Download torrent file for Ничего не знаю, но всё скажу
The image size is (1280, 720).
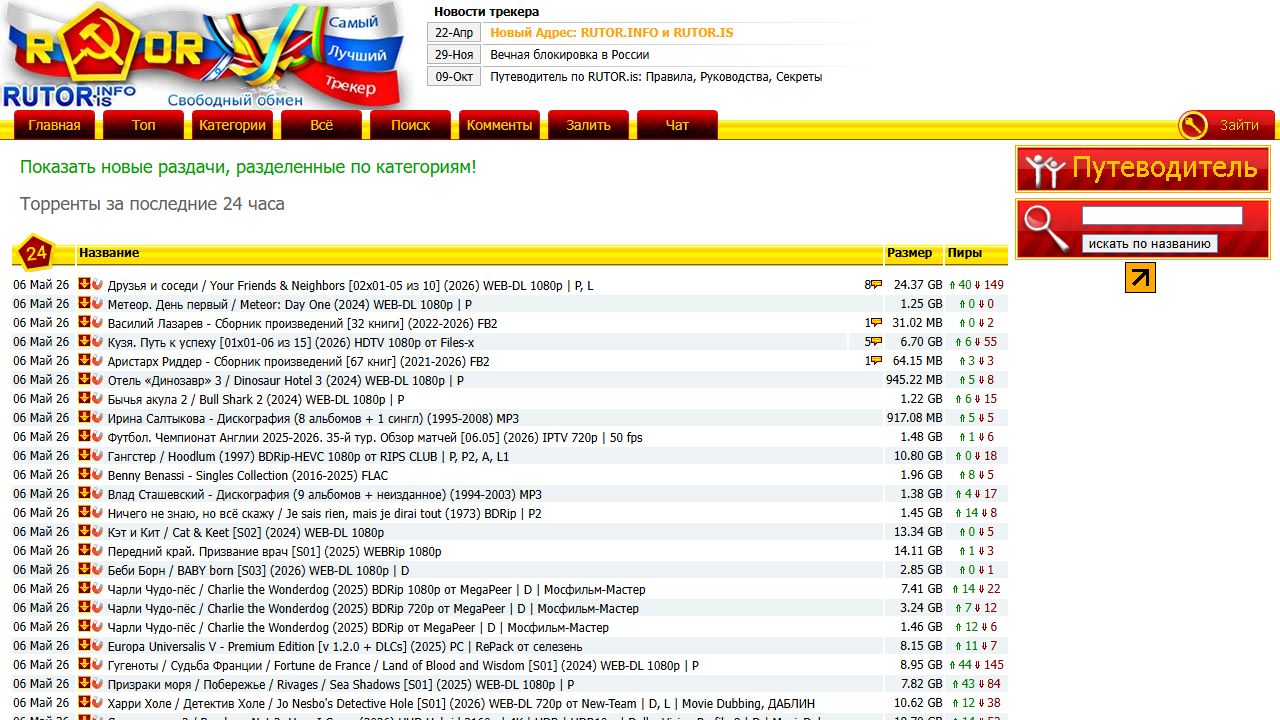[x=84, y=512]
